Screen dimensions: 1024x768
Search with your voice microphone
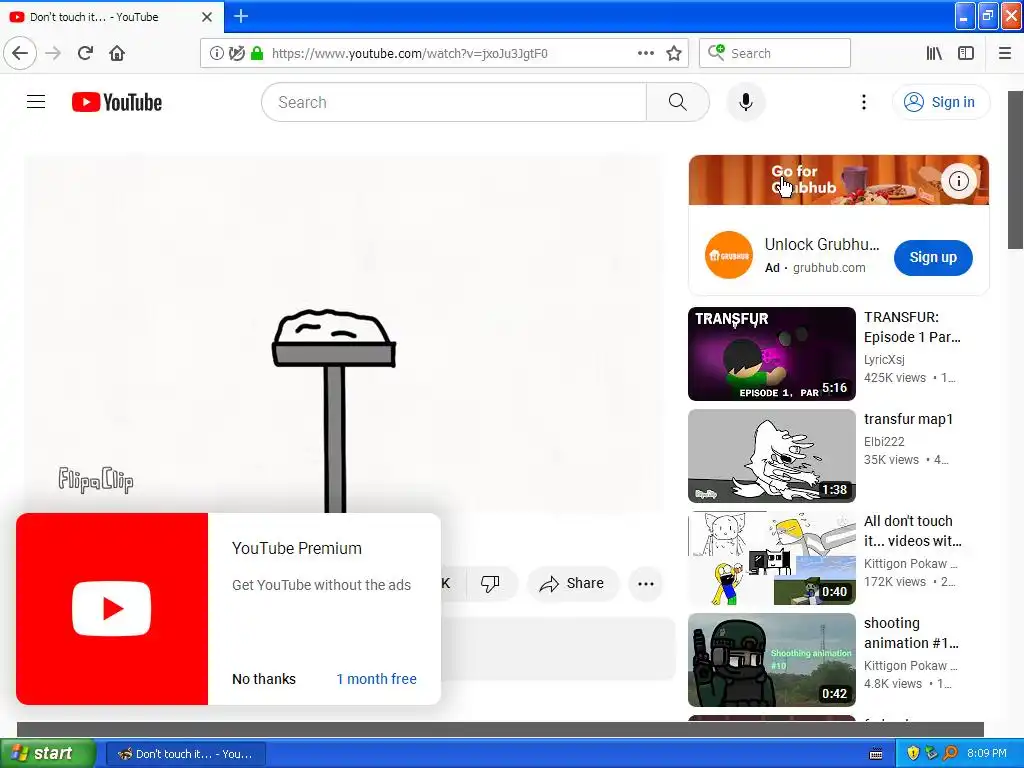[x=745, y=102]
